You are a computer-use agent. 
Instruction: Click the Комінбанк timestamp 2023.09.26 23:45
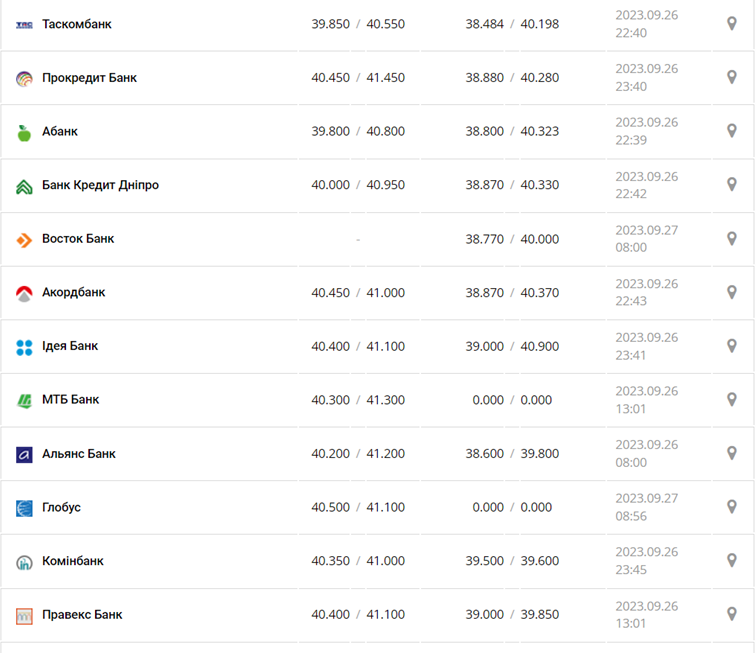646,561
